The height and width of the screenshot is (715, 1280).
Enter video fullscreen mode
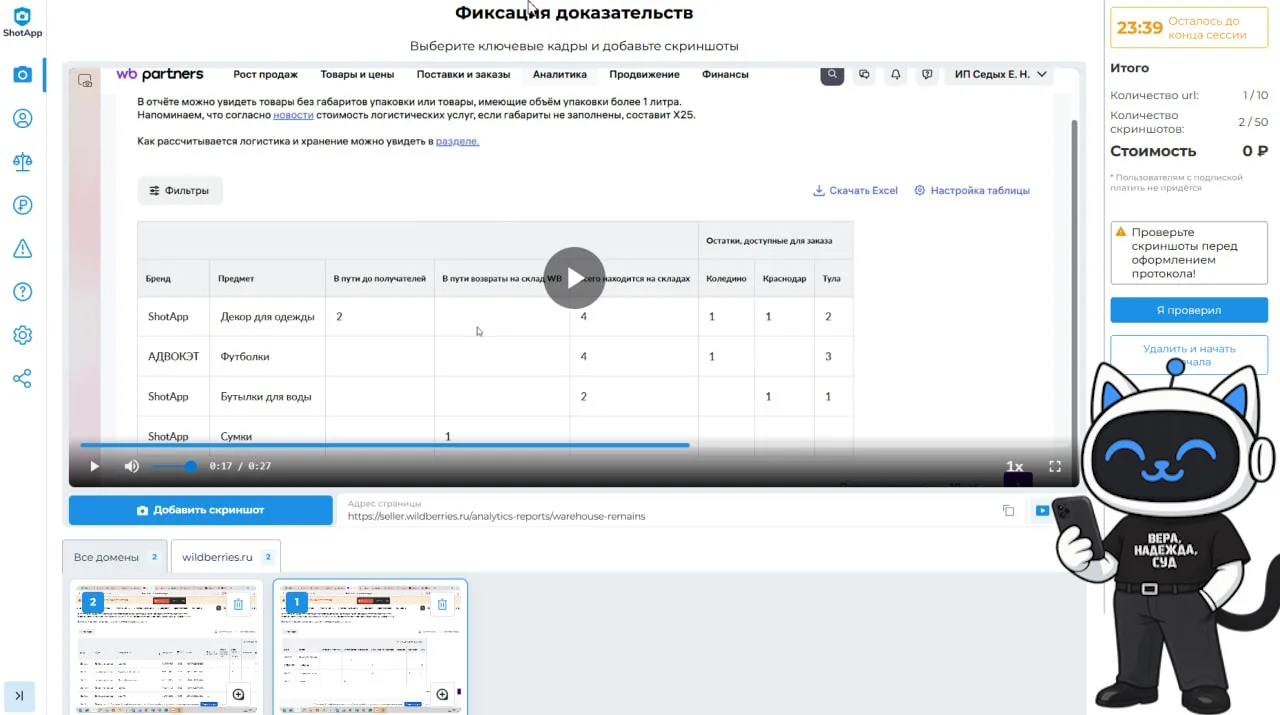[x=1054, y=466]
